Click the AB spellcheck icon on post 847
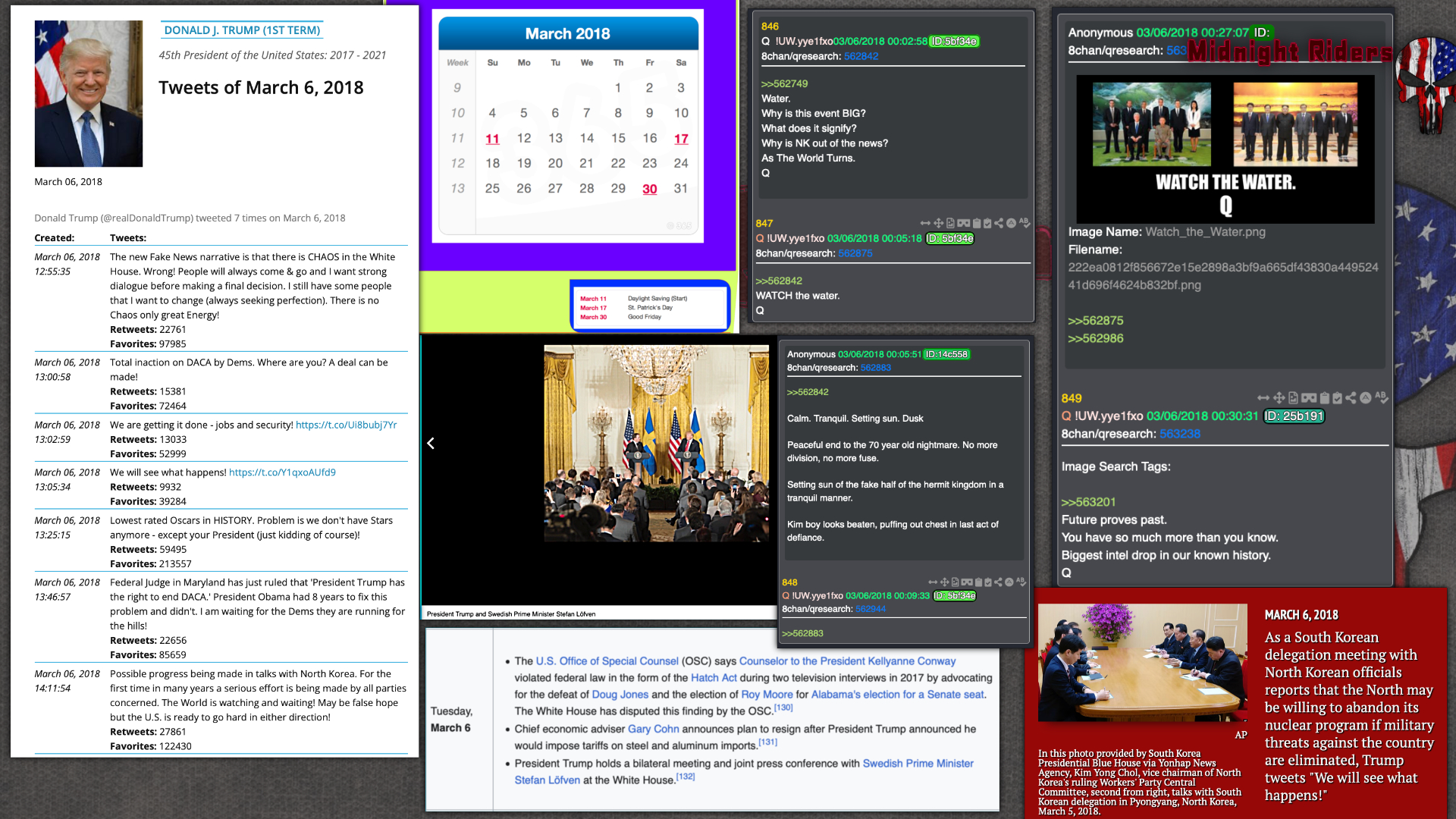 1025,222
